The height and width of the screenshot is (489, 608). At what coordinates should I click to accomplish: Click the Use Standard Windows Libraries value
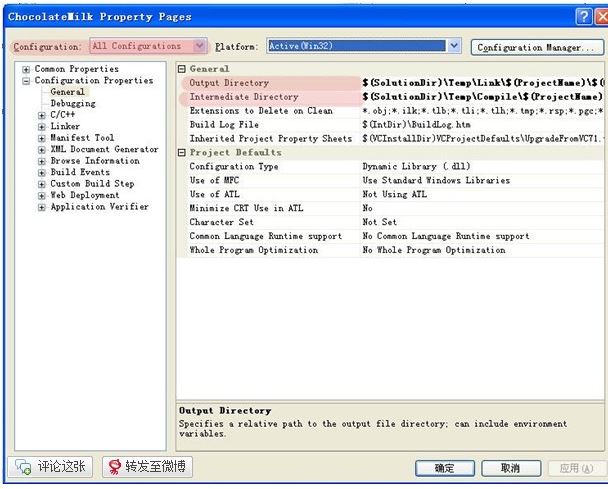point(436,181)
